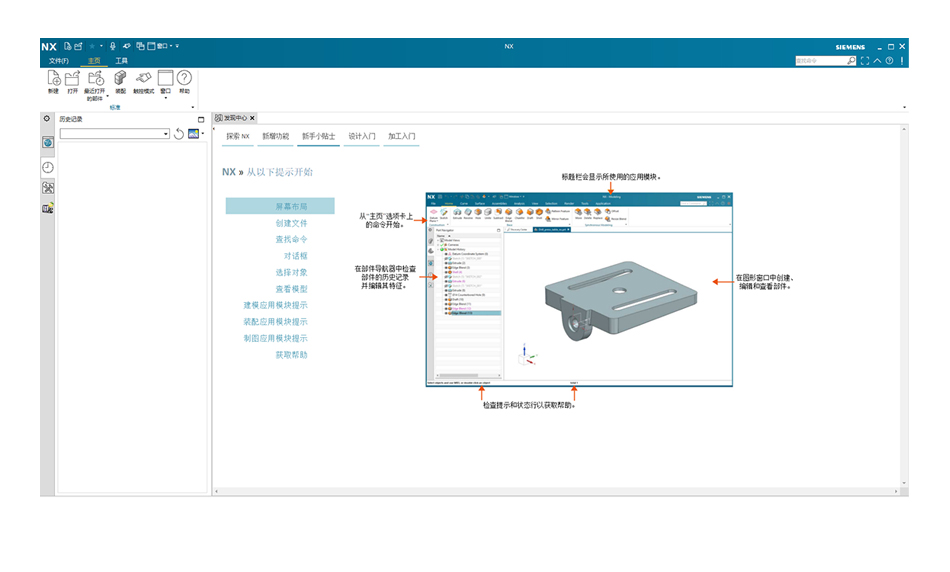Open the 装配 (Assembly) tool
Viewport: 950px width, 572px height.
pyautogui.click(x=120, y=78)
